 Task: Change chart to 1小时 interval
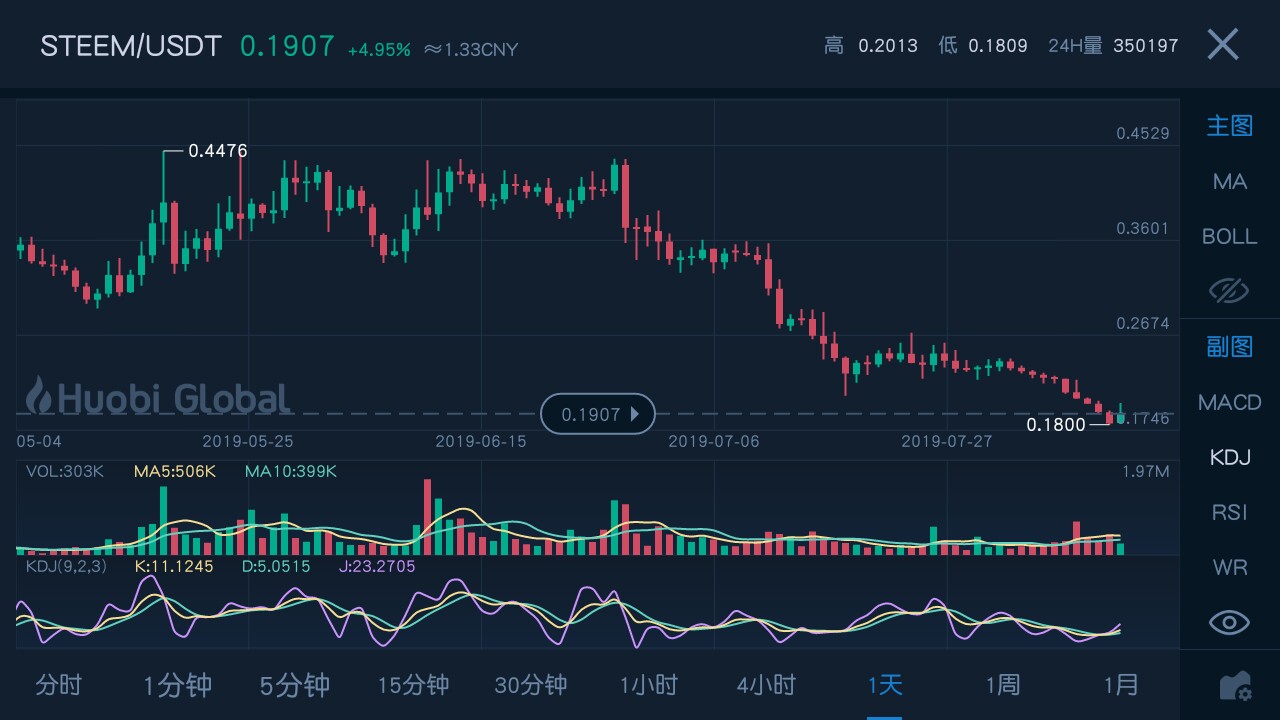[x=649, y=685]
